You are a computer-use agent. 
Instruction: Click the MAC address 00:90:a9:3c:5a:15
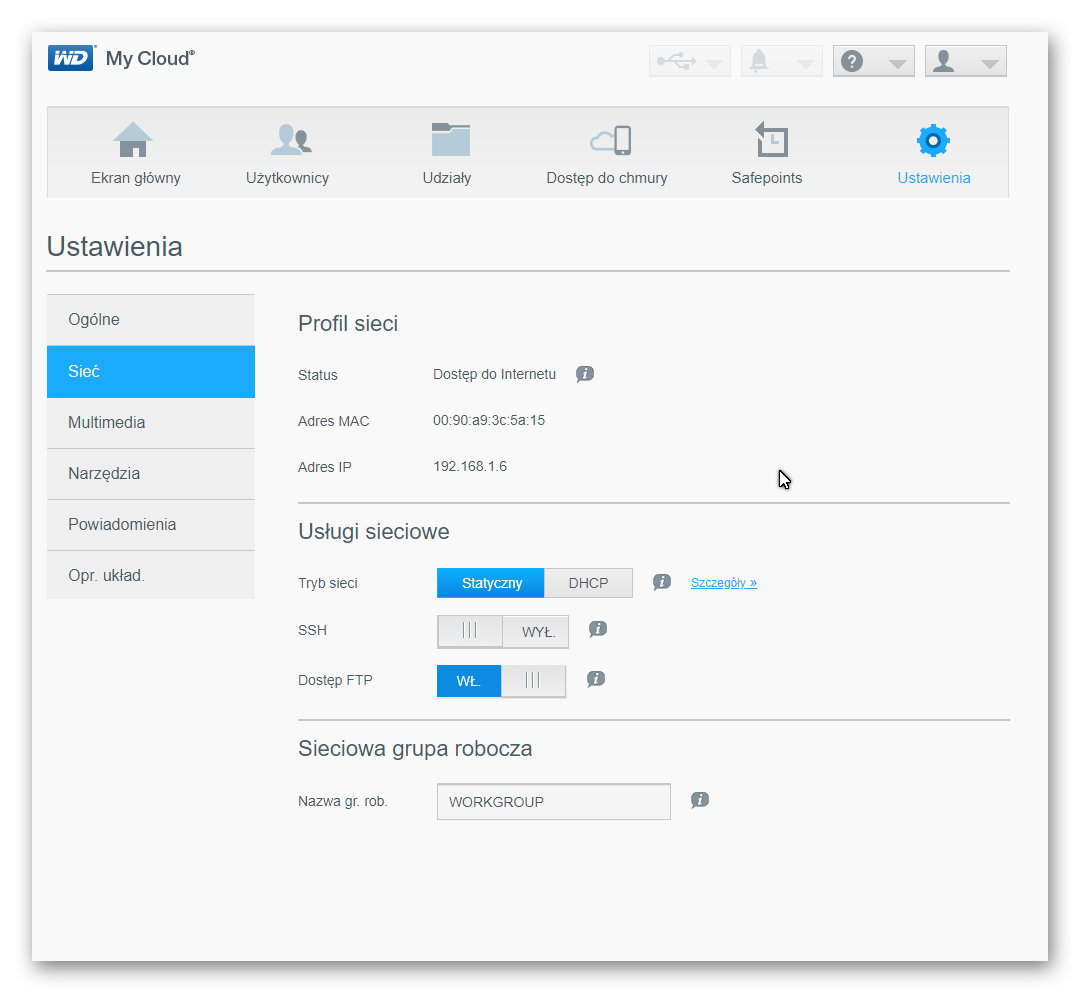click(x=489, y=420)
